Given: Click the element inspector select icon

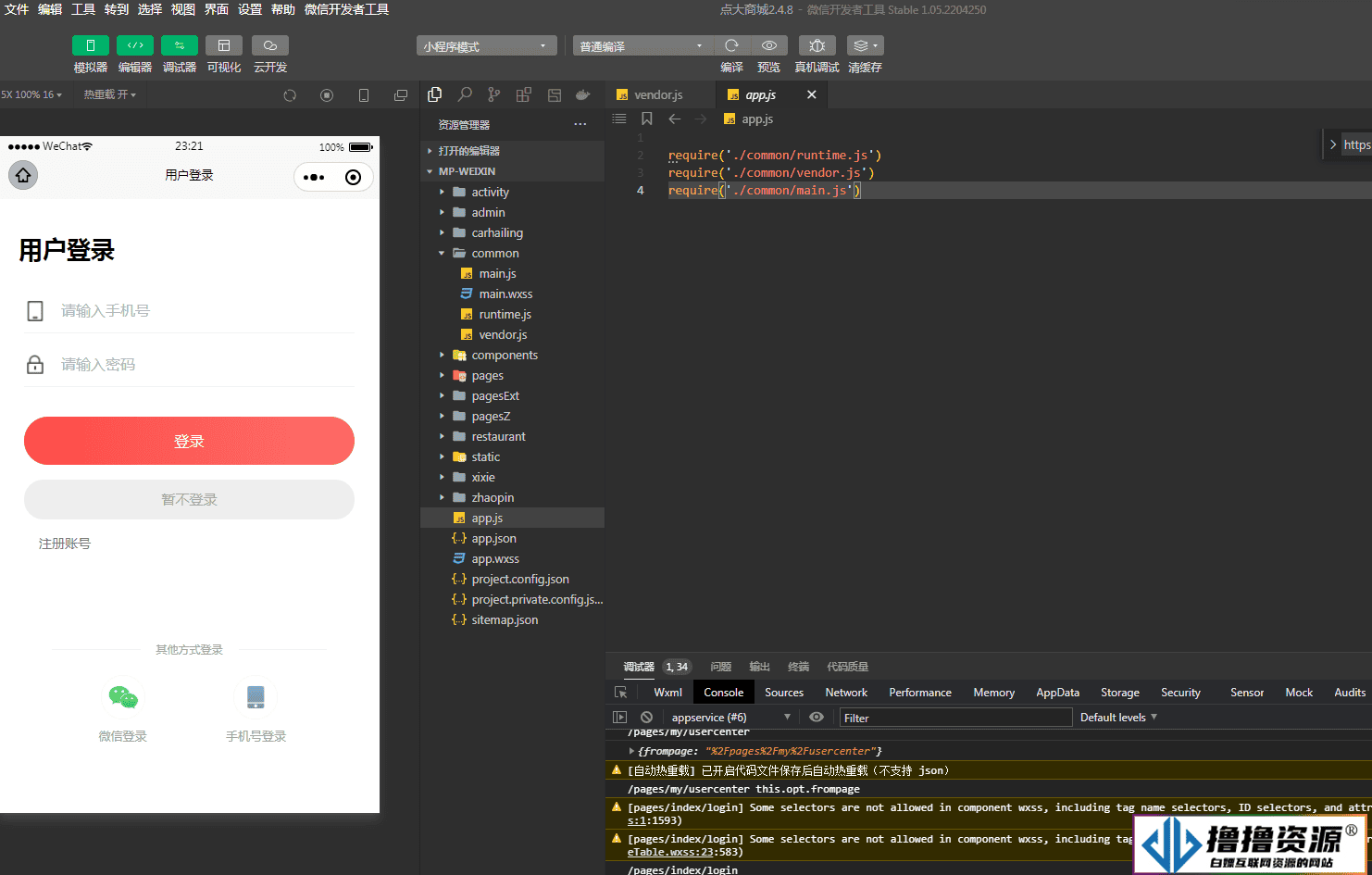Looking at the screenshot, I should point(620,692).
